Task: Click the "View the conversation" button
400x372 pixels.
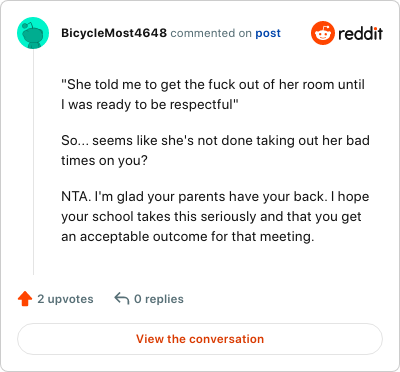Action: [x=200, y=339]
